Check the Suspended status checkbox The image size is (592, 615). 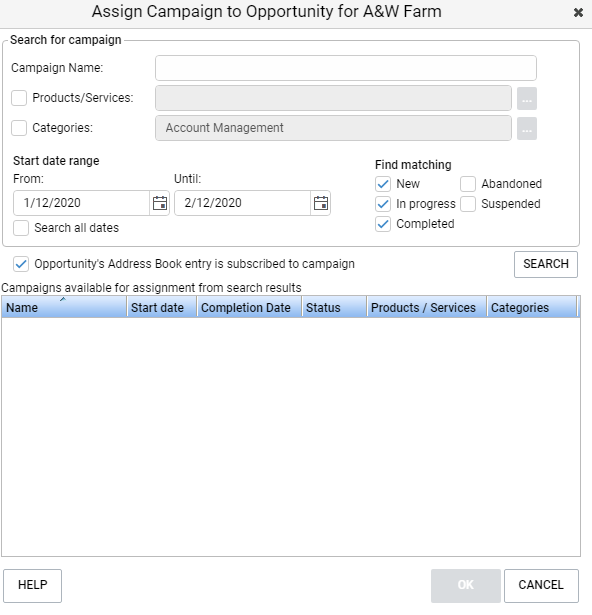pyautogui.click(x=468, y=204)
